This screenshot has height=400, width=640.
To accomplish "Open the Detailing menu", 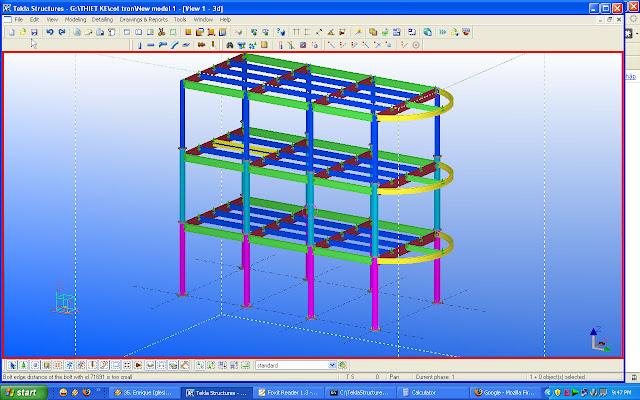I will [103, 19].
